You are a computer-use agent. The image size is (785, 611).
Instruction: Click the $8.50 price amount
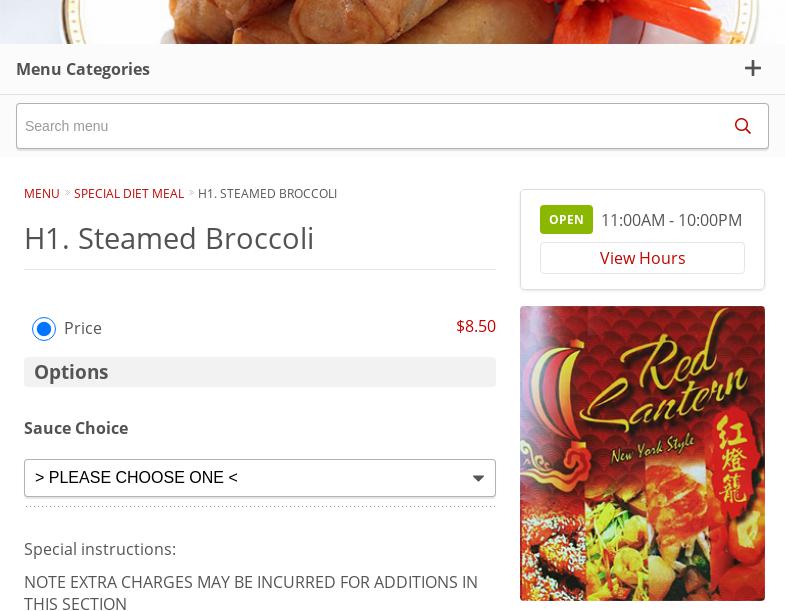476,326
